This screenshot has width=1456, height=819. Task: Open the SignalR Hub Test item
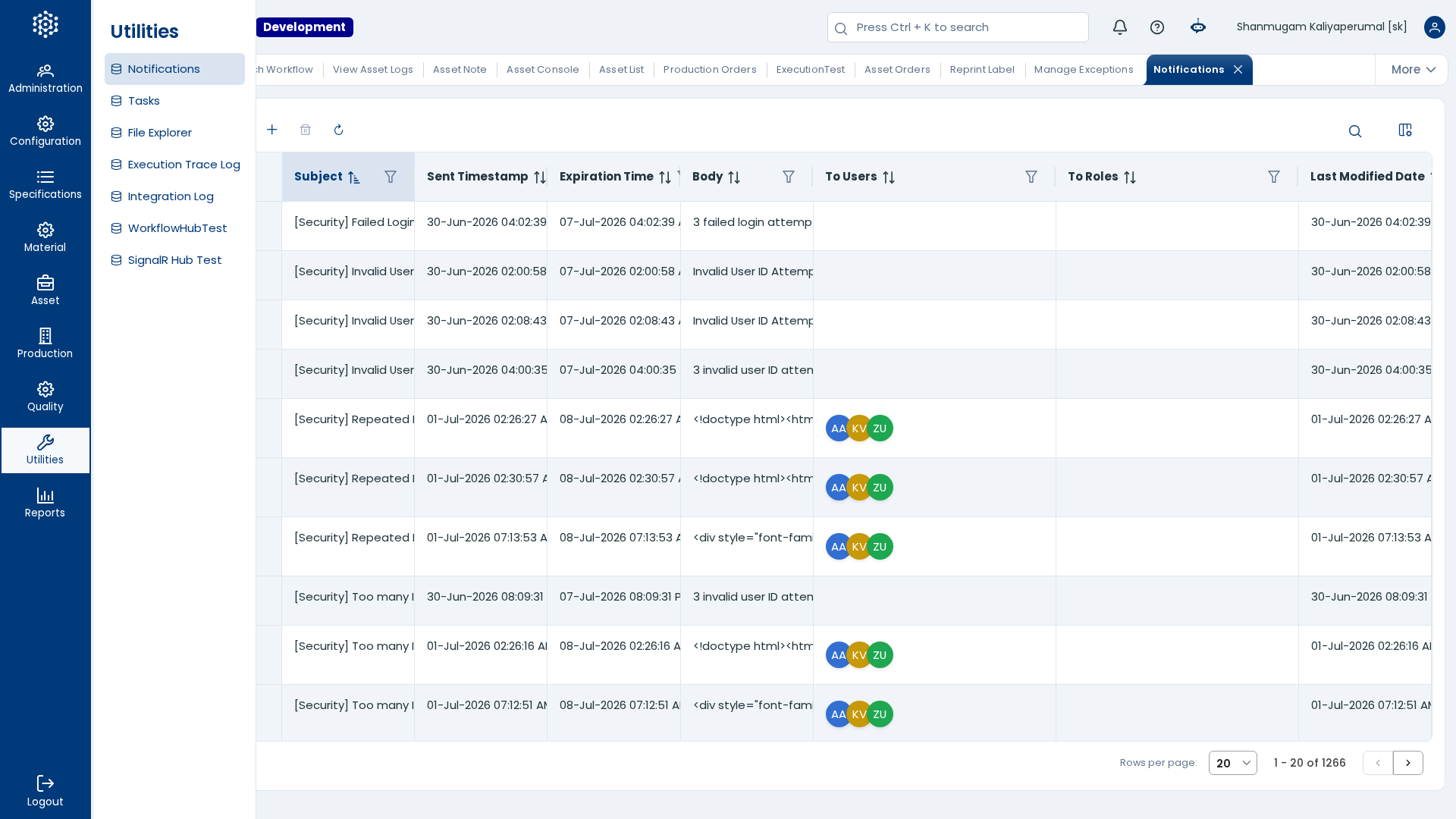point(174,260)
